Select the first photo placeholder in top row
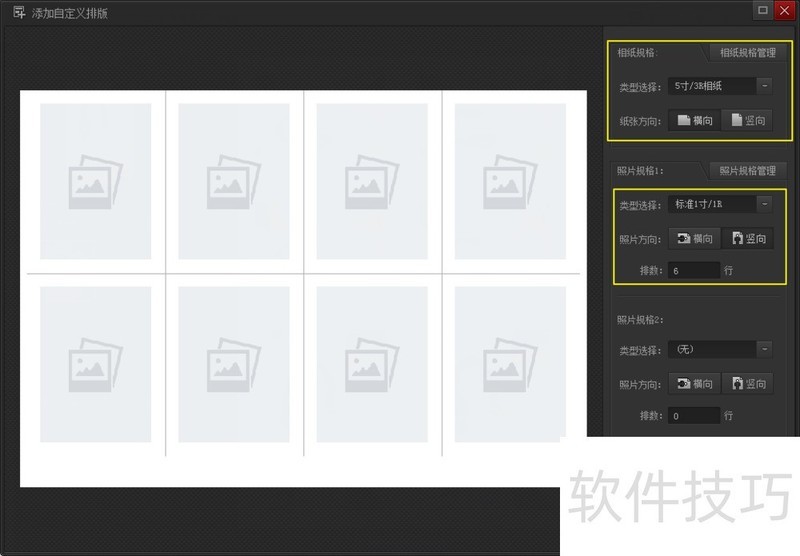 [x=95, y=182]
